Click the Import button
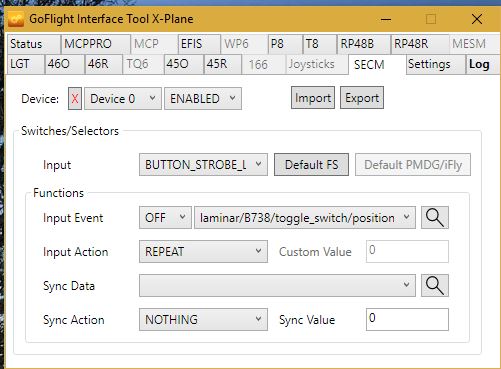This screenshot has height=369, width=501. pos(313,98)
